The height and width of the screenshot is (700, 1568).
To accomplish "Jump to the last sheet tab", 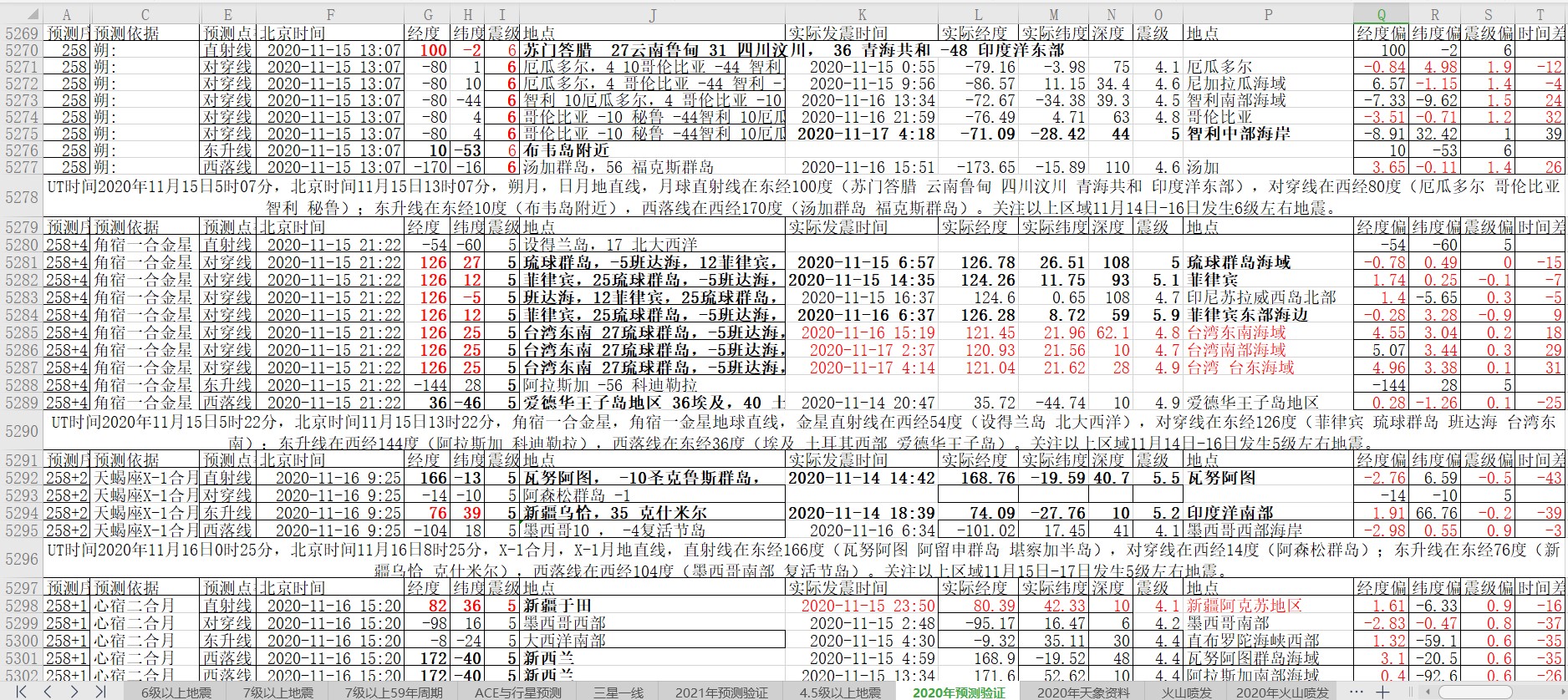I will click(100, 692).
